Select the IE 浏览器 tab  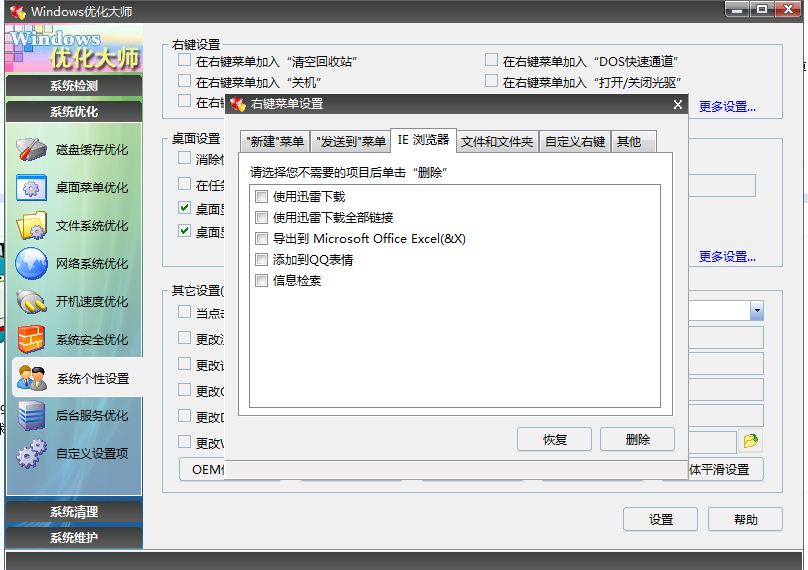pos(424,140)
